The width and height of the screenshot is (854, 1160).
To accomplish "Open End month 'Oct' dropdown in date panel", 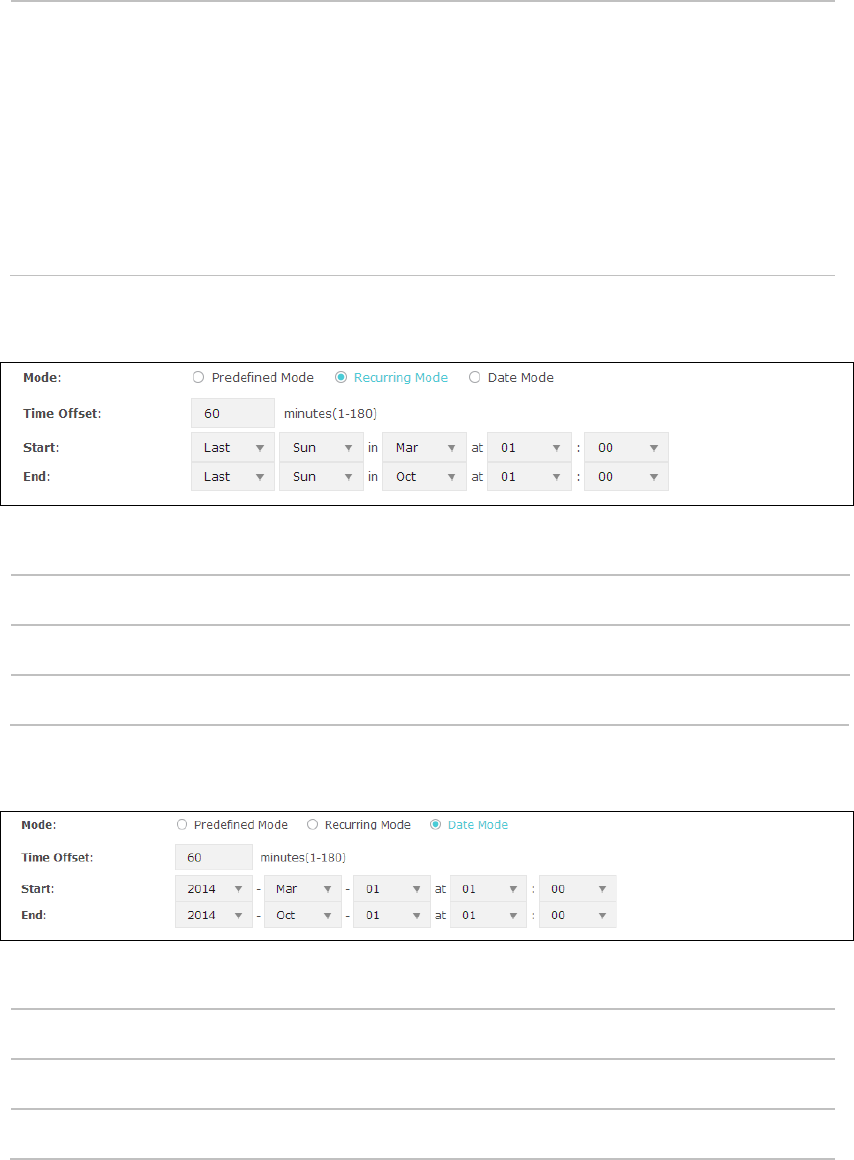I will pos(303,915).
